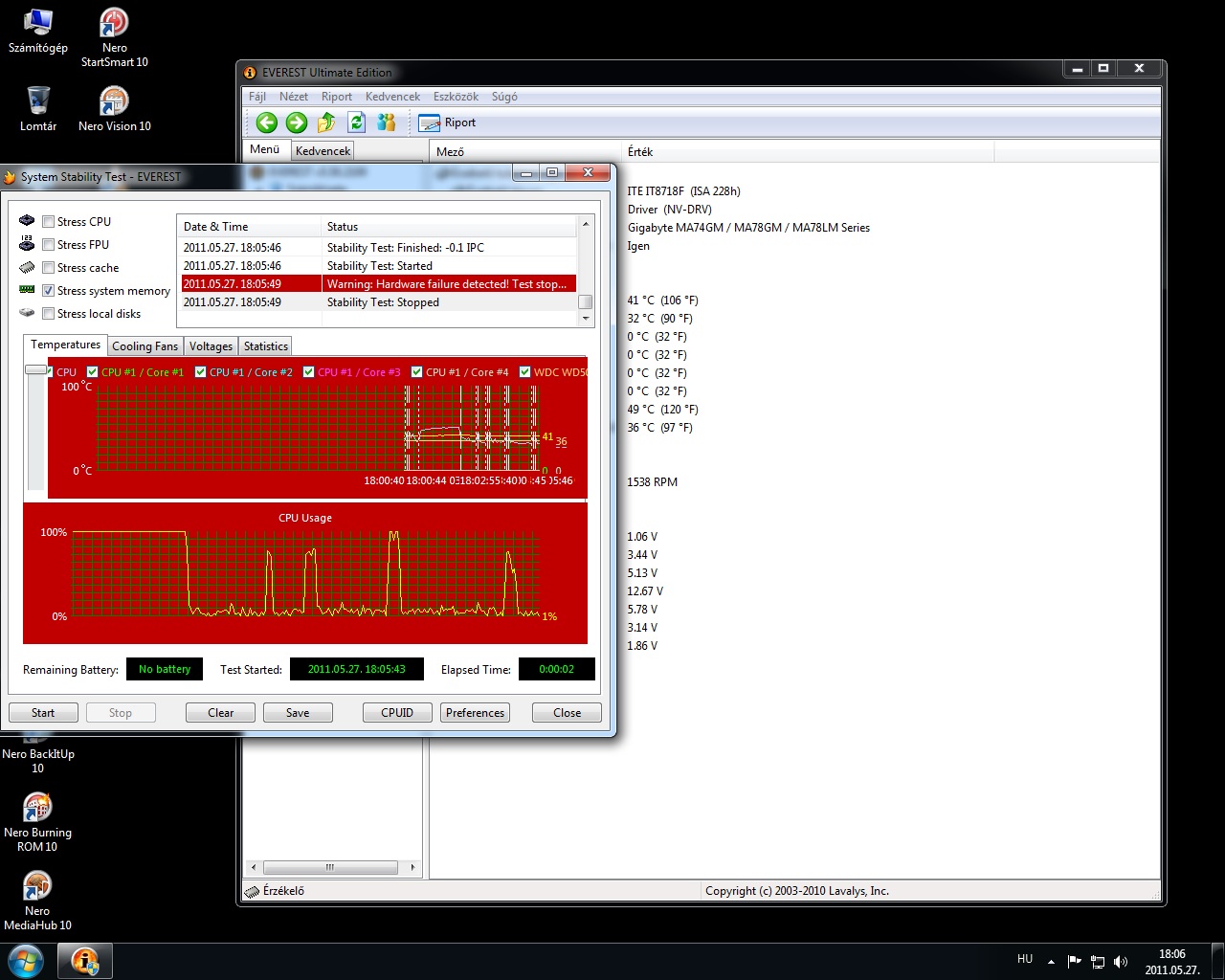
Task: Switch to Statistics tab
Action: click(266, 346)
